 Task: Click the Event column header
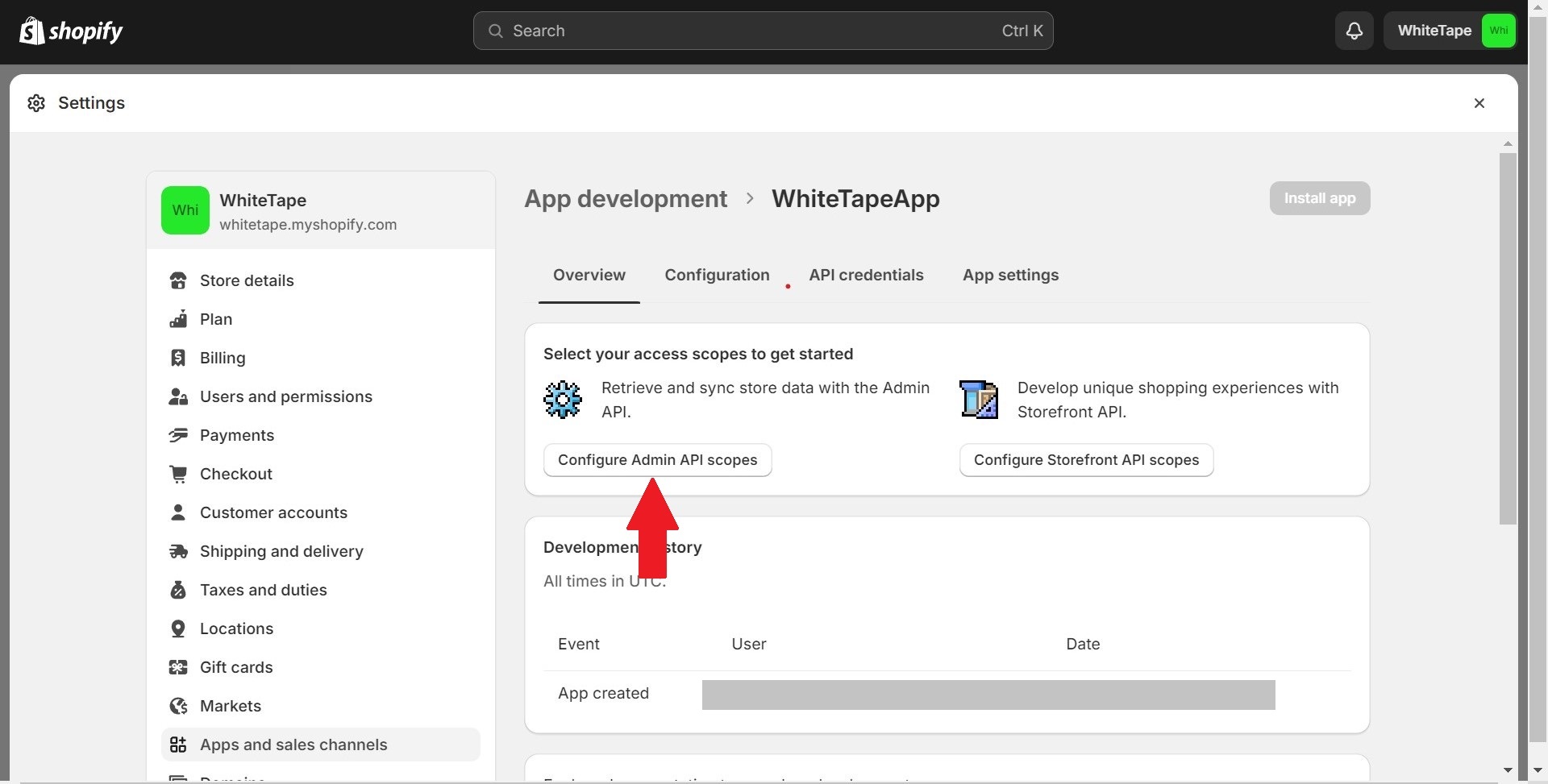pos(579,644)
